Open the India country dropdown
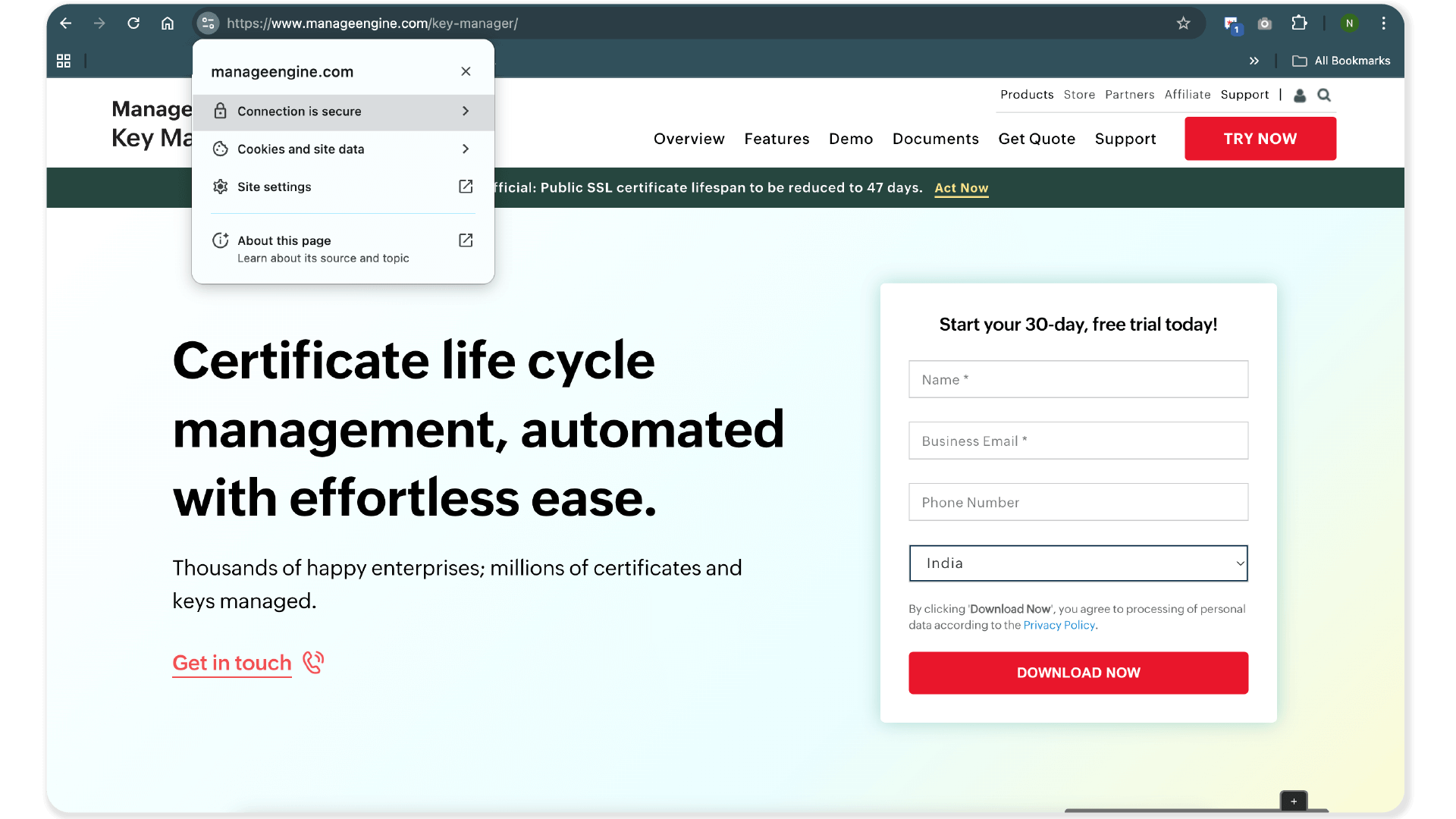Viewport: 1456px width, 819px height. [x=1078, y=563]
